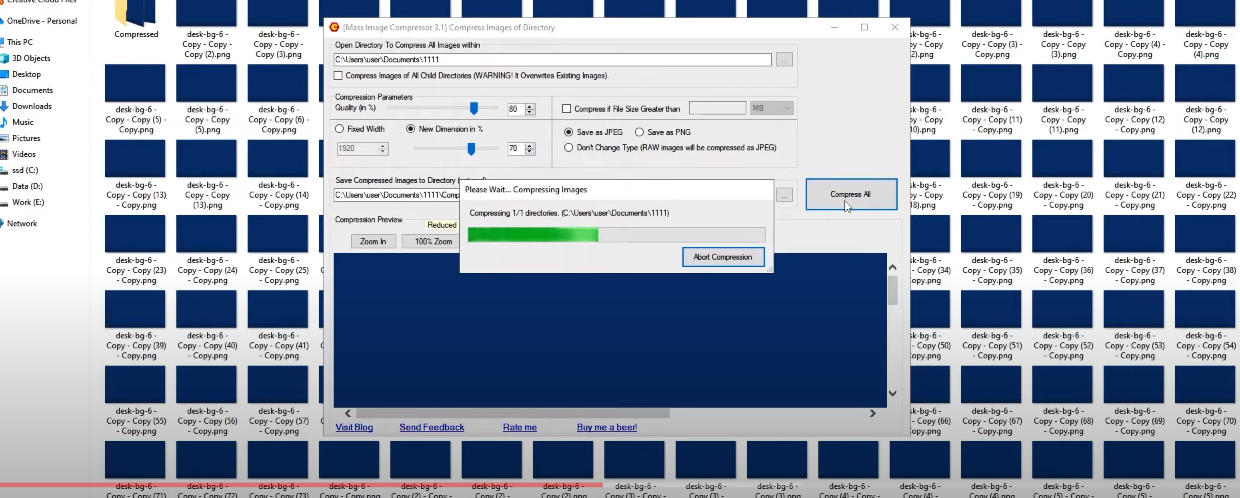The width and height of the screenshot is (1240, 498).
Task: Click the New Dimension spinner down arrow
Action: click(528, 152)
